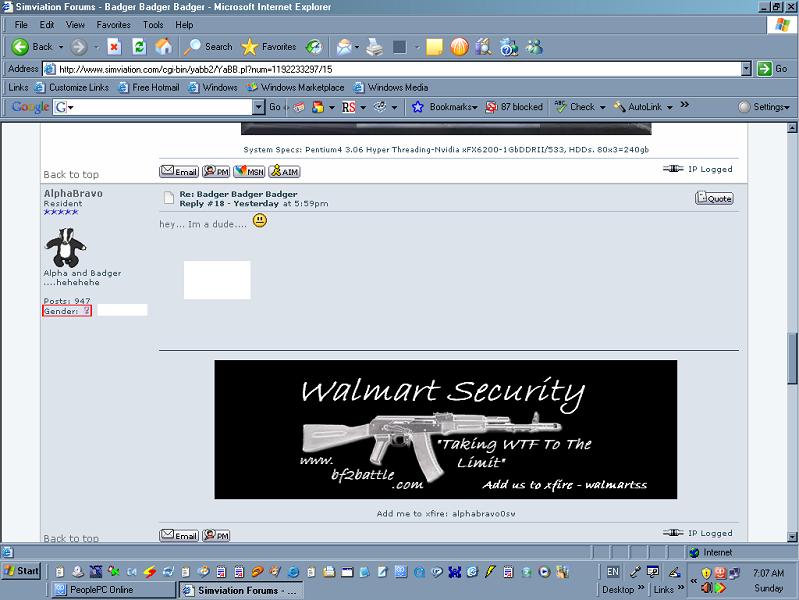The width and height of the screenshot is (799, 600).
Task: Click the vertical scrollbar thumb
Action: (792, 358)
